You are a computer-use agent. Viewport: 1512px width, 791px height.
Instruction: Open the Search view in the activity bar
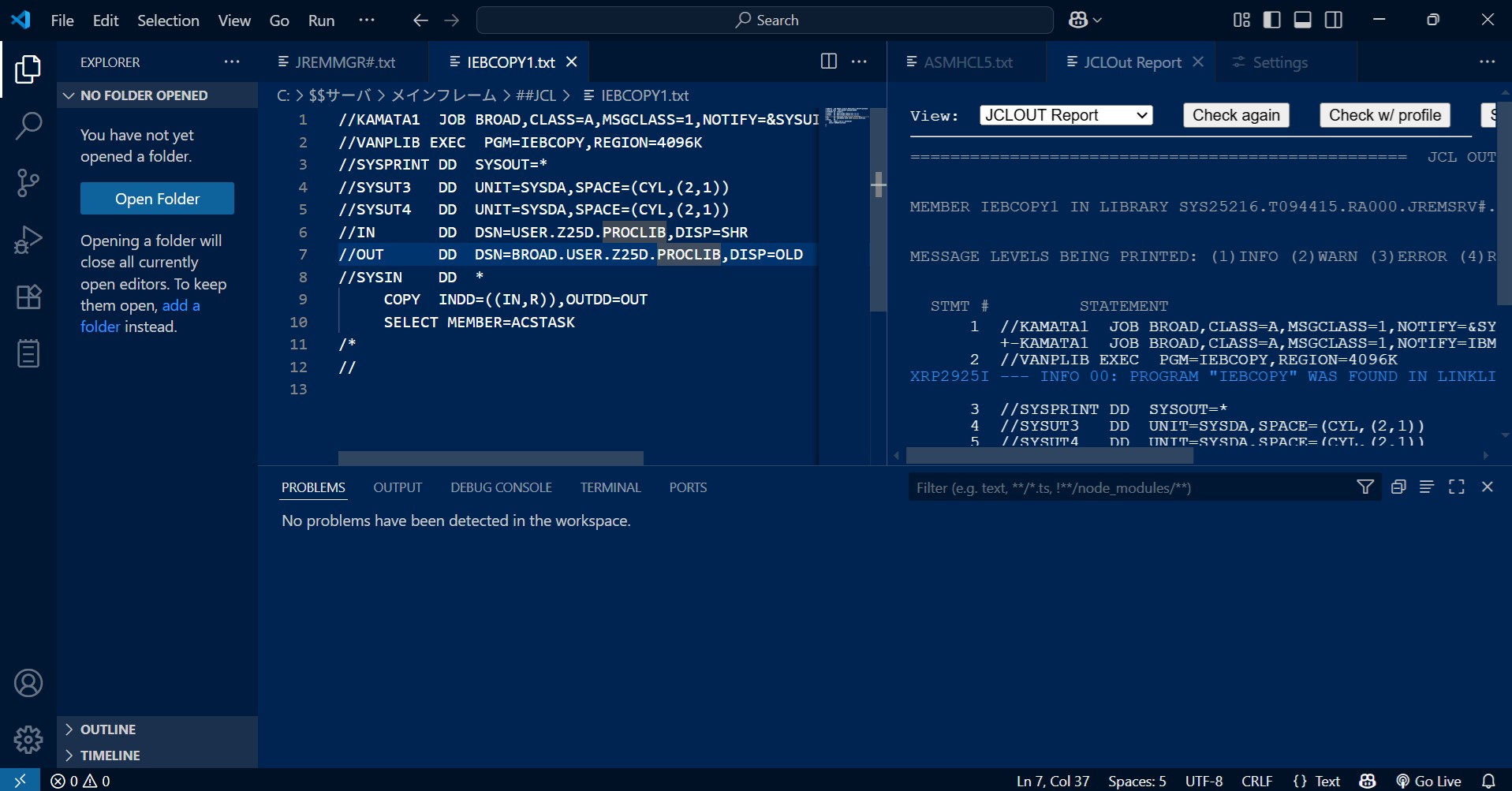(x=28, y=125)
